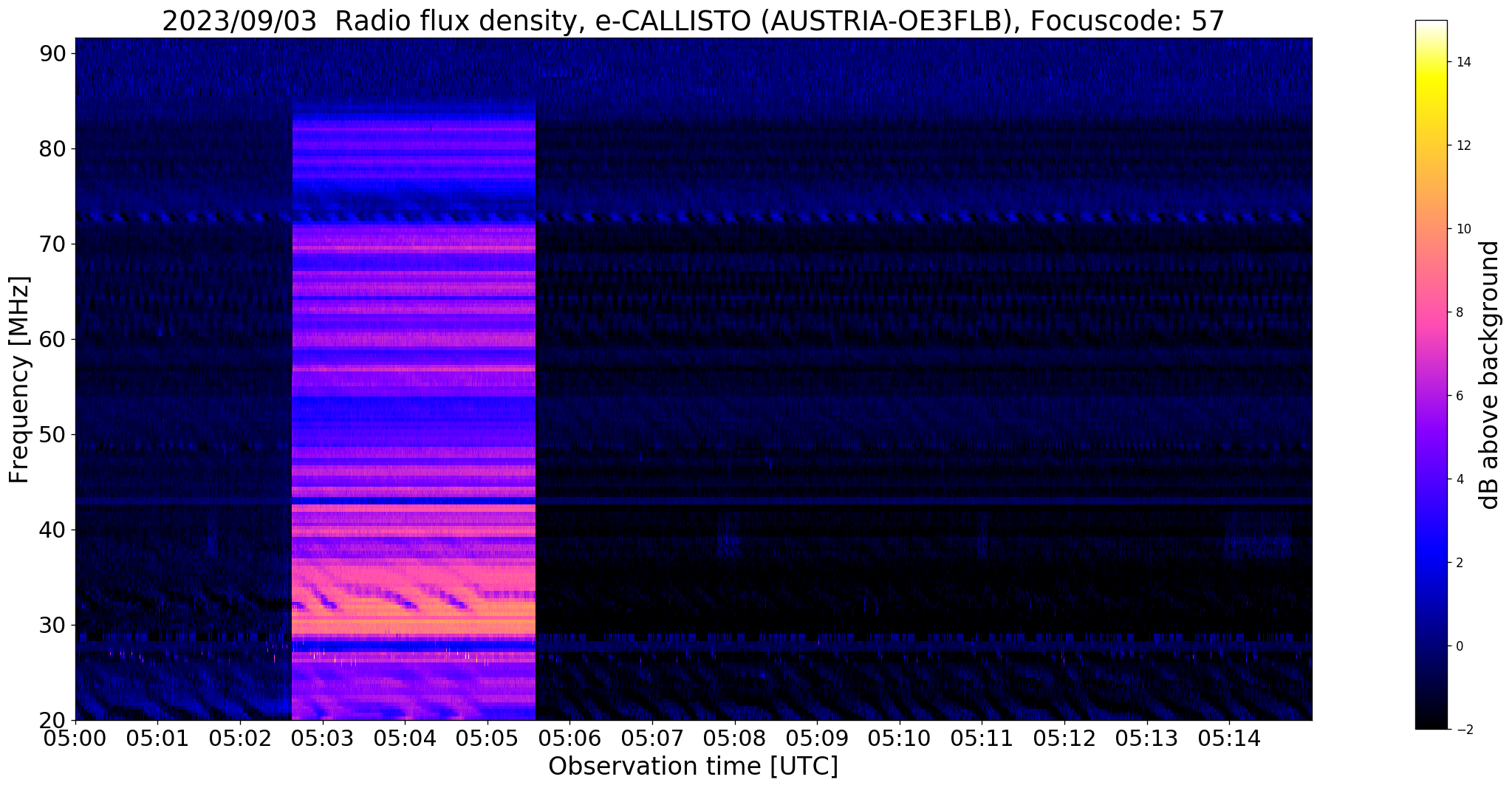Viewport: 1512px width, 788px height.
Task: Click the "dB above background" colorbar label
Action: [x=1489, y=375]
